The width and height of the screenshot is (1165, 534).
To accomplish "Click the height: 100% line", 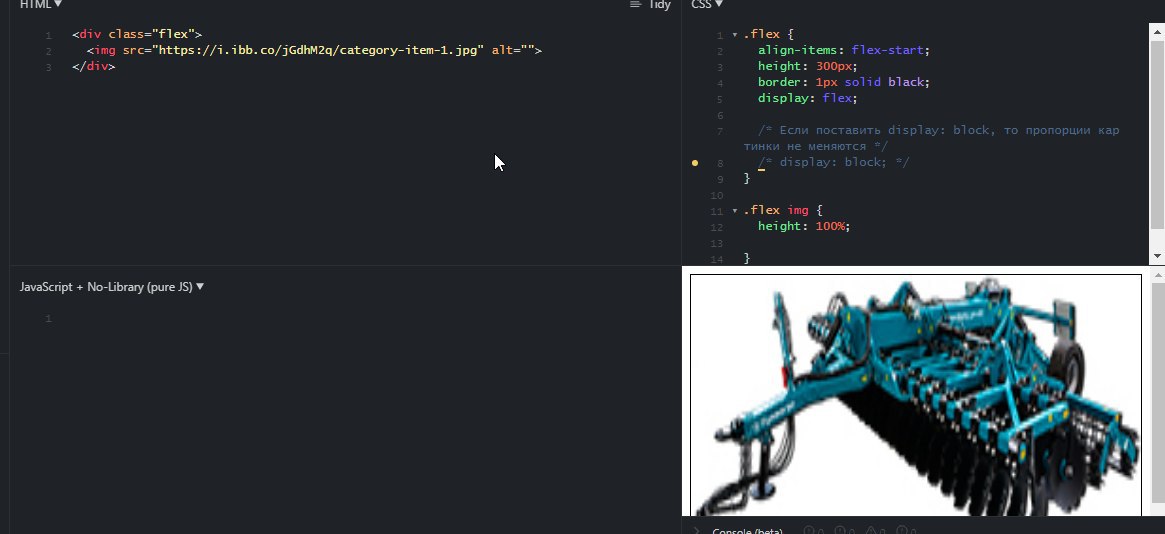I will pyautogui.click(x=804, y=227).
